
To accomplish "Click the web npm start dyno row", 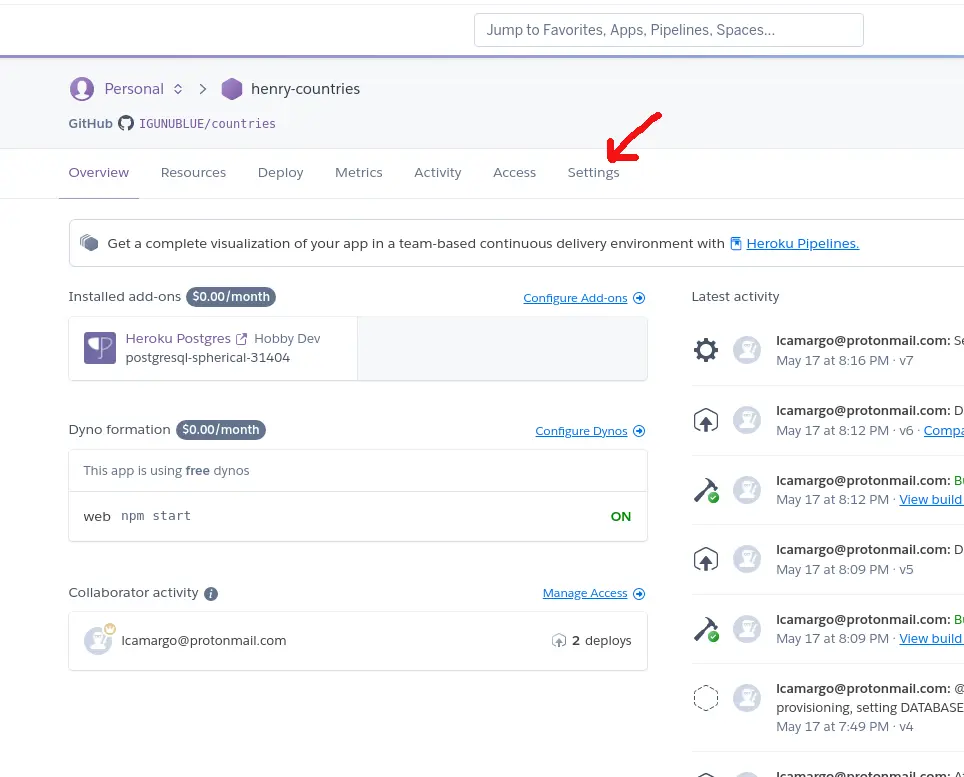I will pos(358,516).
